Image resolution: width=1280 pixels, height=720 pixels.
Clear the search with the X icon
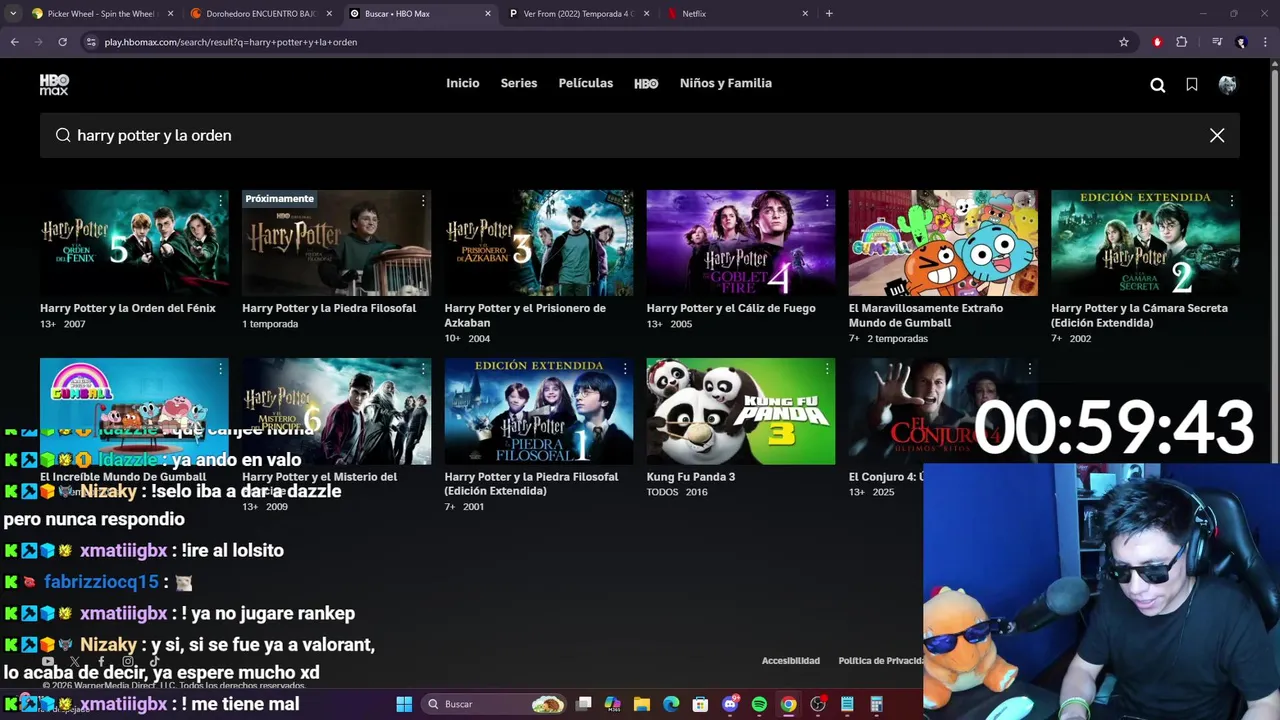pyautogui.click(x=1217, y=135)
